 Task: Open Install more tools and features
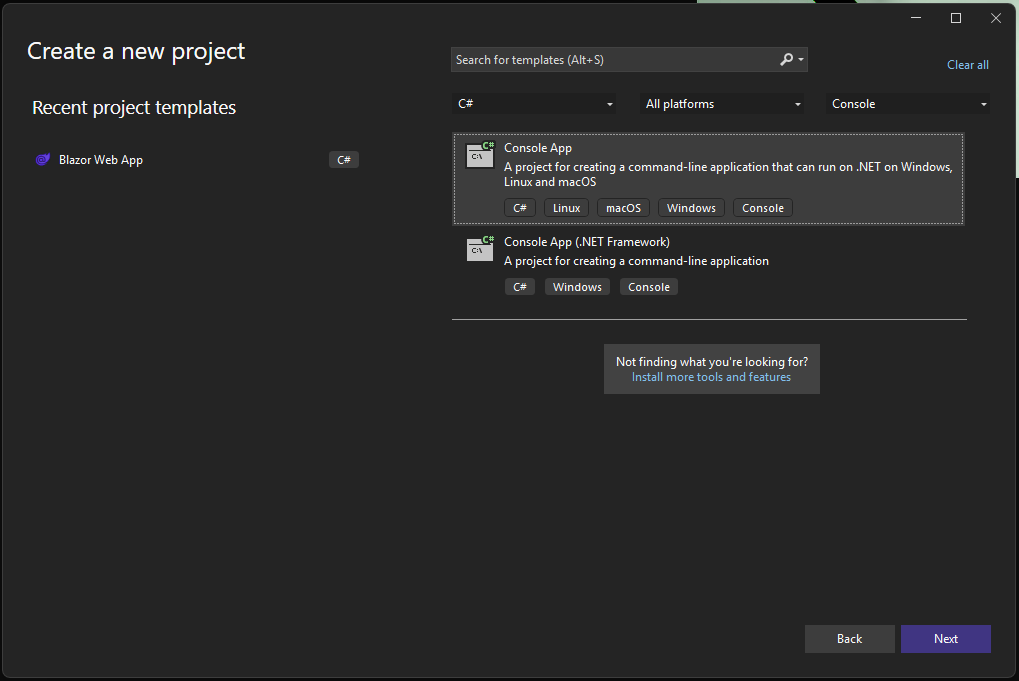pos(711,377)
